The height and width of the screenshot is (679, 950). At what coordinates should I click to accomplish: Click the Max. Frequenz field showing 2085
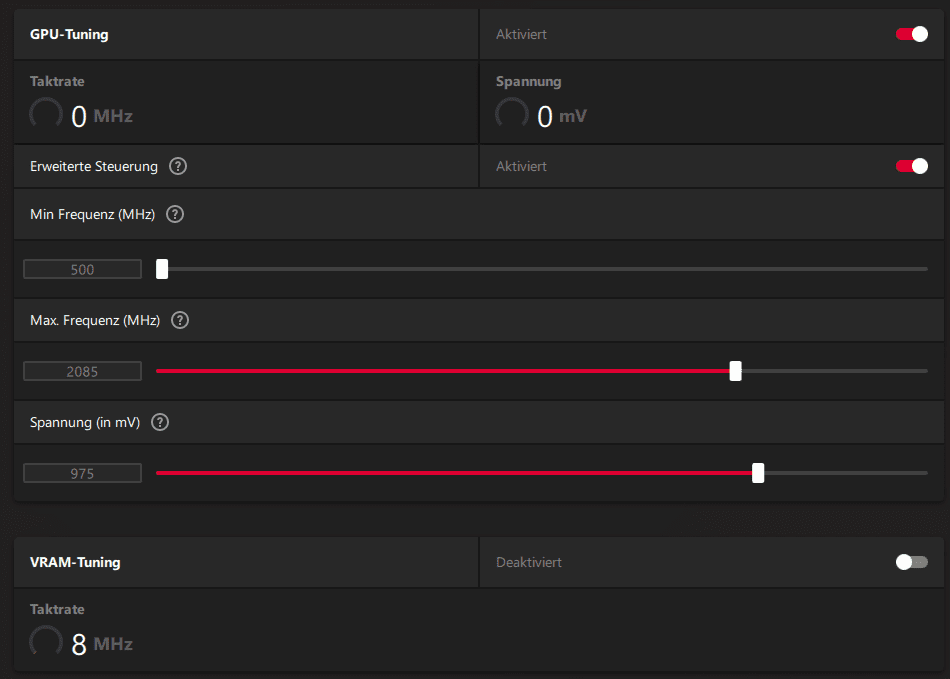click(x=83, y=372)
